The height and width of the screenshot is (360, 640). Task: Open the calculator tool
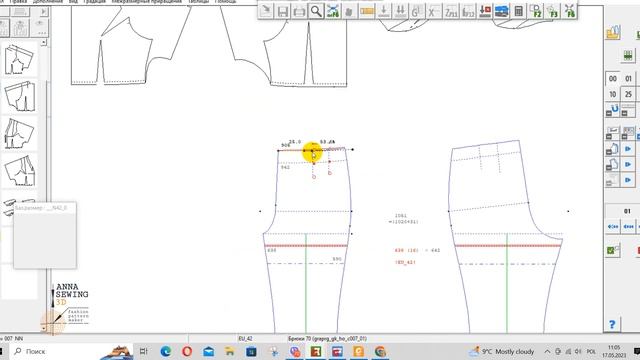click(x=518, y=11)
